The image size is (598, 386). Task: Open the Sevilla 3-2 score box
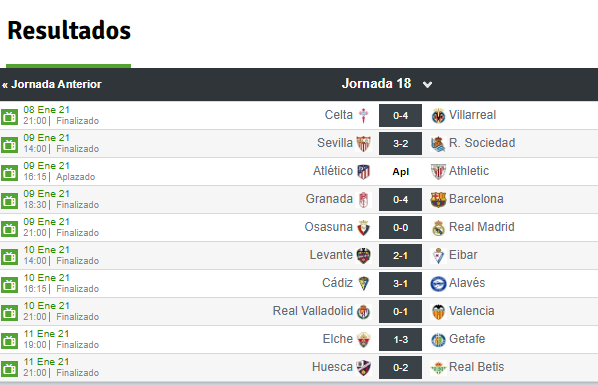click(x=400, y=143)
